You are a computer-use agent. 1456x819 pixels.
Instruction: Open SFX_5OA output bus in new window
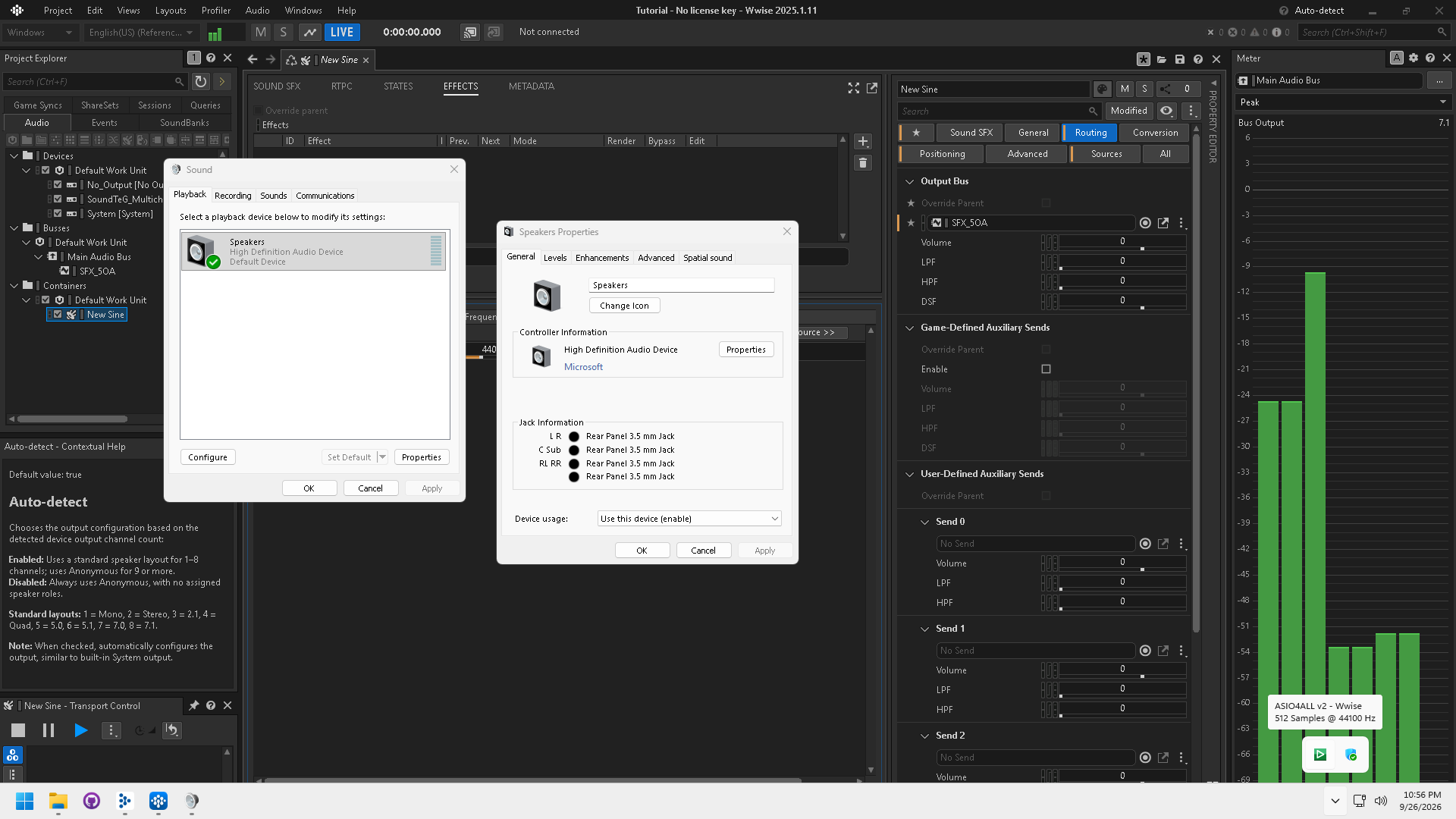click(1163, 223)
